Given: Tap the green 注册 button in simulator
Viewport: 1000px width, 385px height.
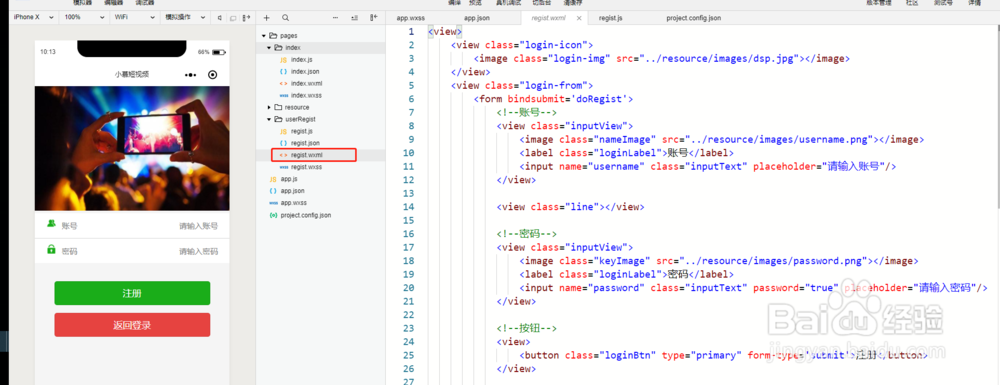Looking at the screenshot, I should pos(132,293).
